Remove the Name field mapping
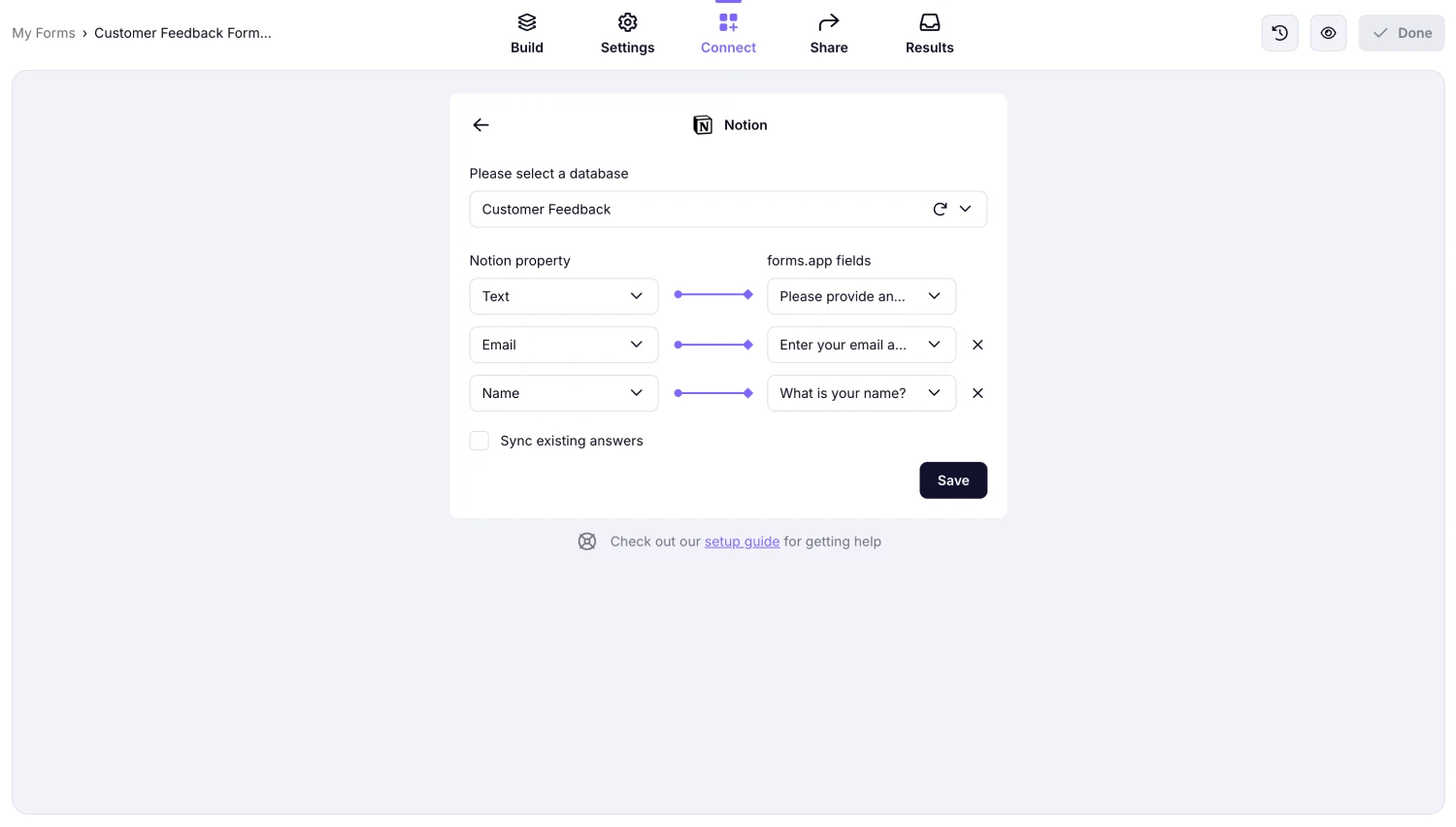Image resolution: width=1456 pixels, height=827 pixels. click(x=977, y=393)
